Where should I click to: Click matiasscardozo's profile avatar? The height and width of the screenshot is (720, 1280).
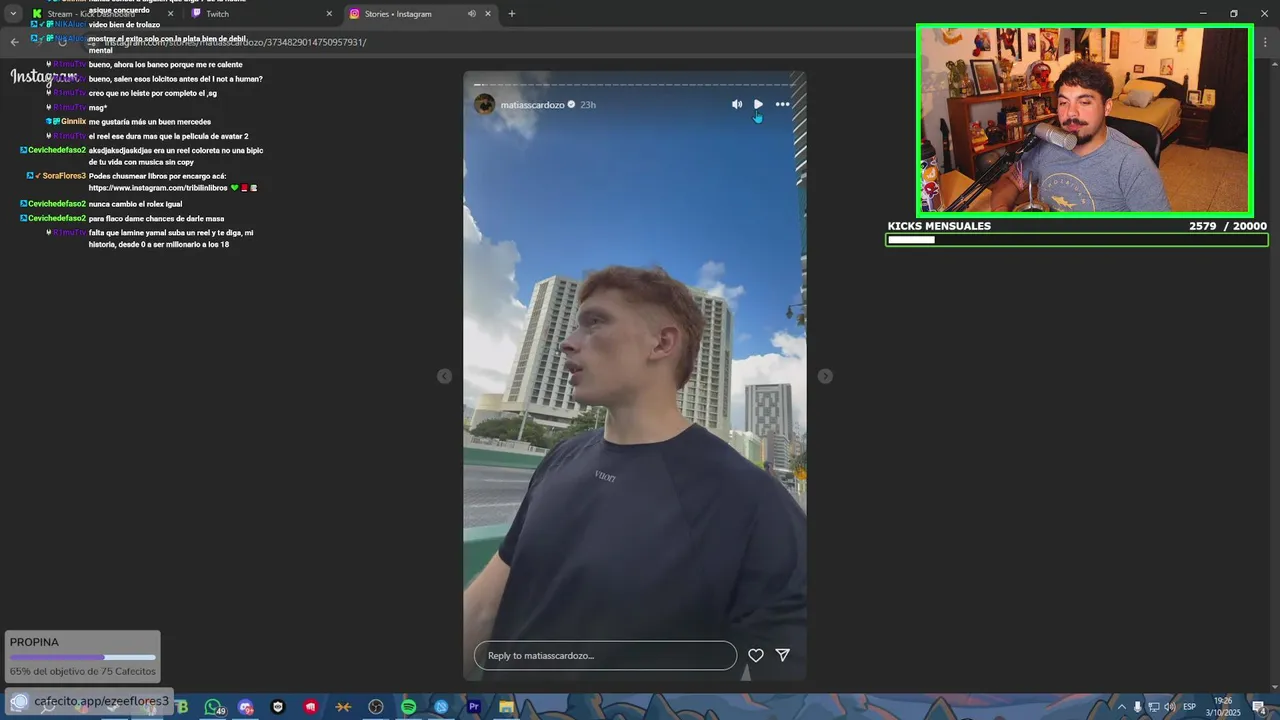pyautogui.click(x=484, y=104)
